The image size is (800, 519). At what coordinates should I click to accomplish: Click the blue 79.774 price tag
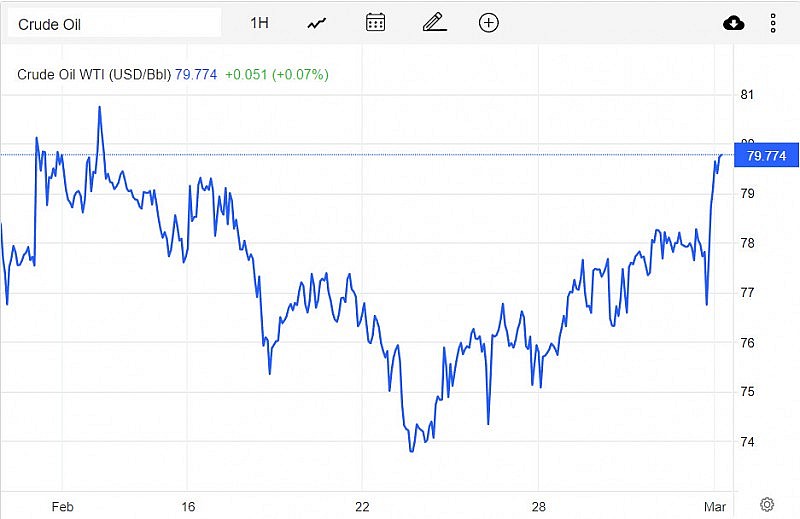click(766, 156)
